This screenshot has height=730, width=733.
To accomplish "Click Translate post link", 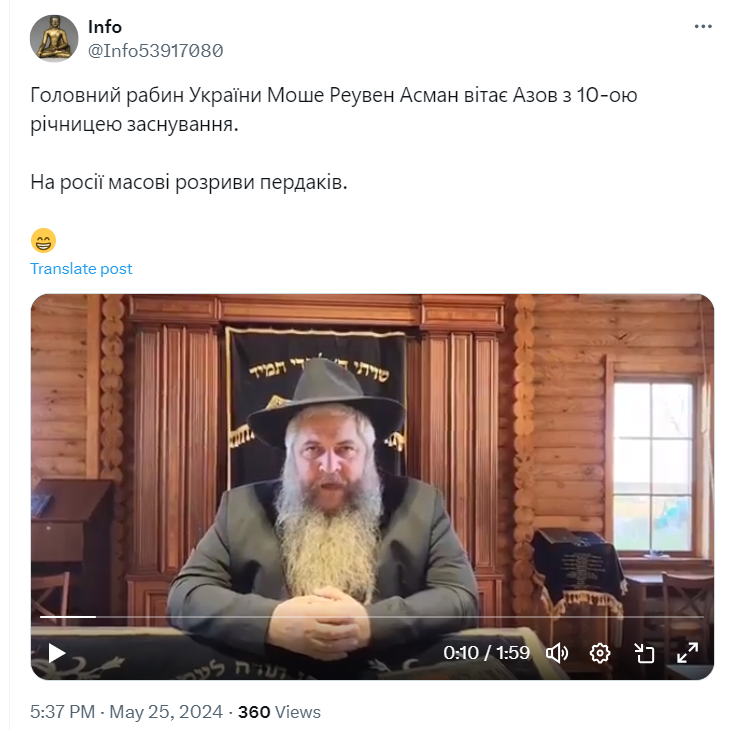I will 81,269.
